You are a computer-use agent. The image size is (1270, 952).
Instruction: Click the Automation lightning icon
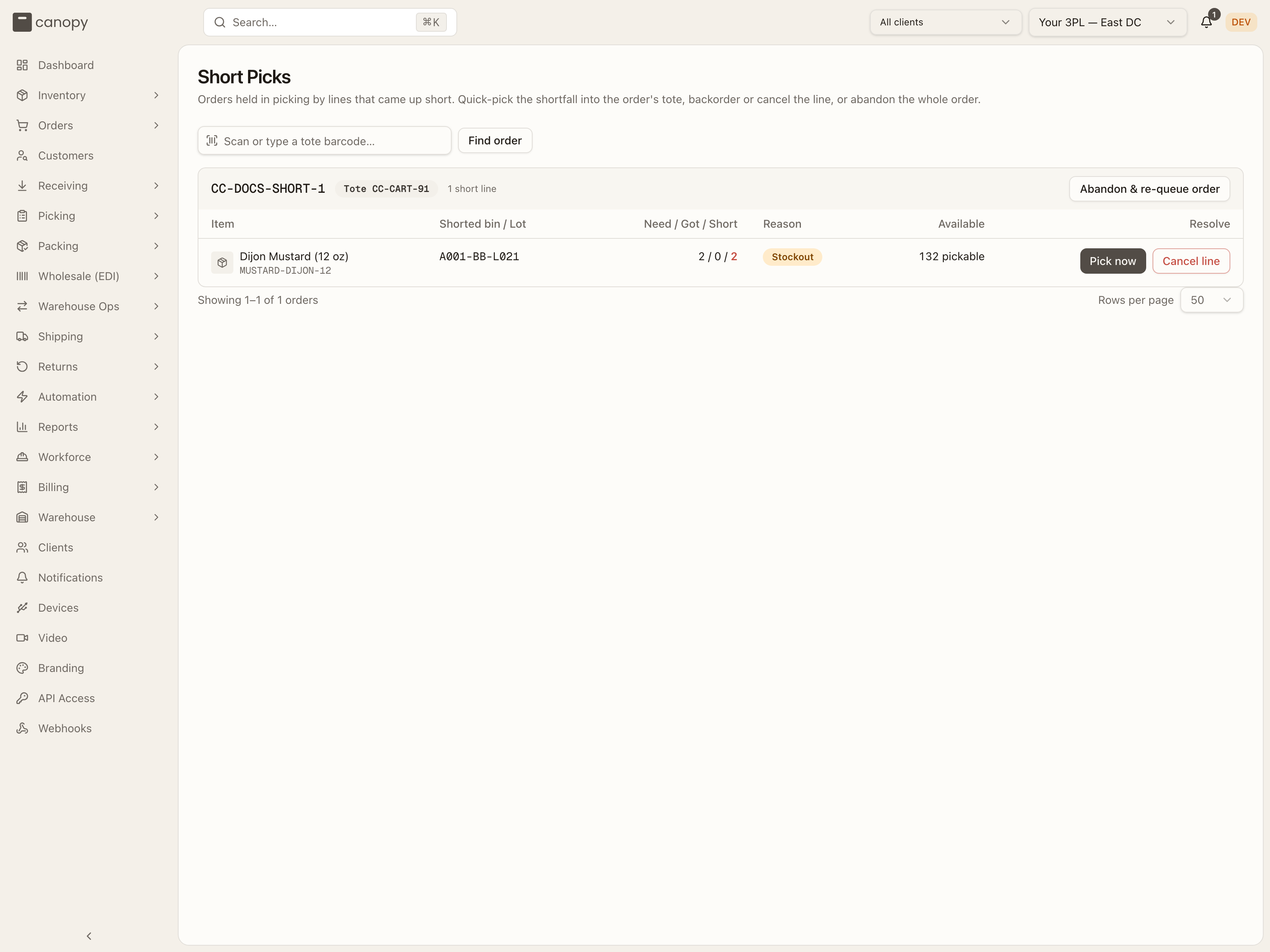22,397
